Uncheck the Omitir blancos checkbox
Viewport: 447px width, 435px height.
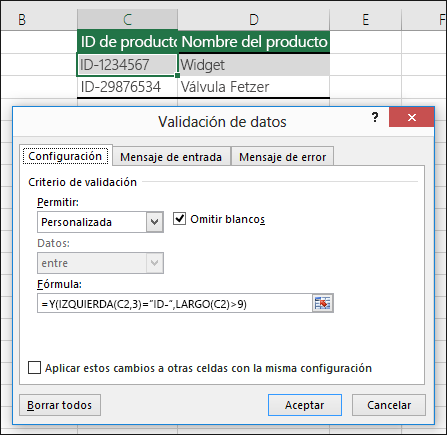coord(179,219)
